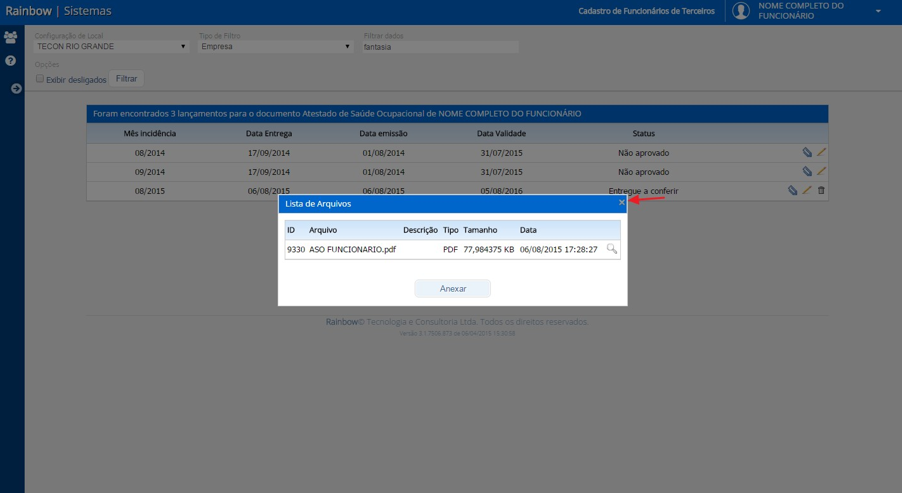Edit the 09/2014 entry with pencil icon
Screen dimensions: 902x493
tap(821, 171)
